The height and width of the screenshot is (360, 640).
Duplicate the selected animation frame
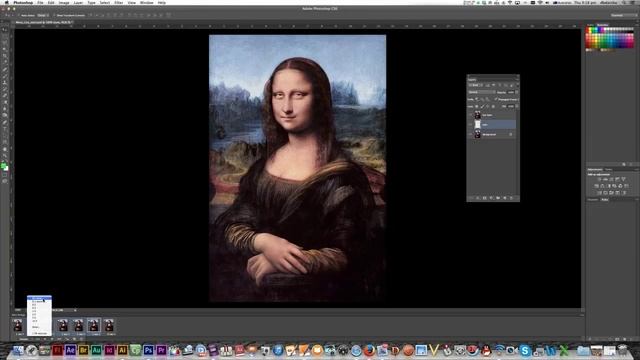point(74,339)
